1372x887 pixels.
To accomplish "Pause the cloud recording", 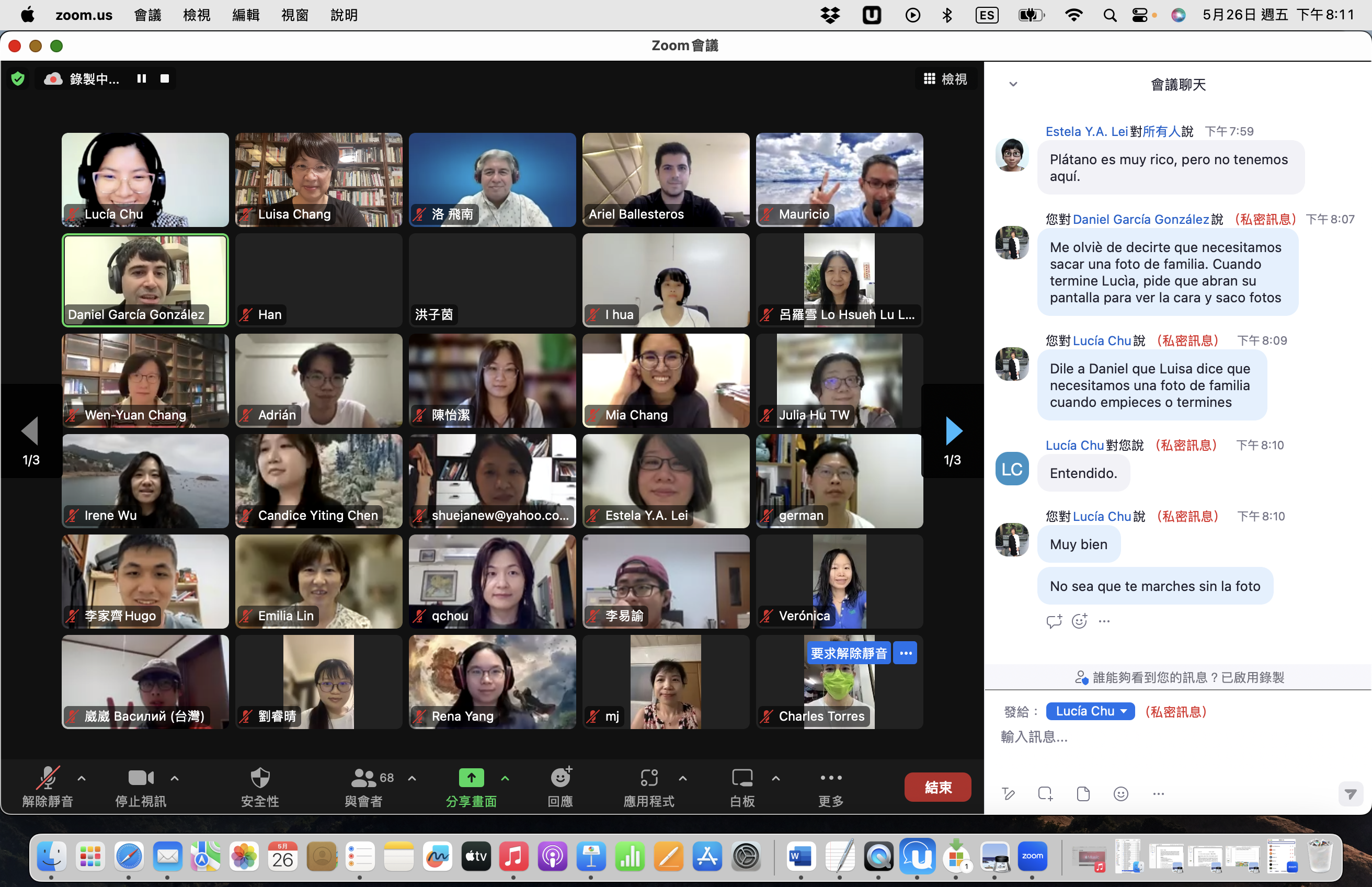I will [142, 78].
